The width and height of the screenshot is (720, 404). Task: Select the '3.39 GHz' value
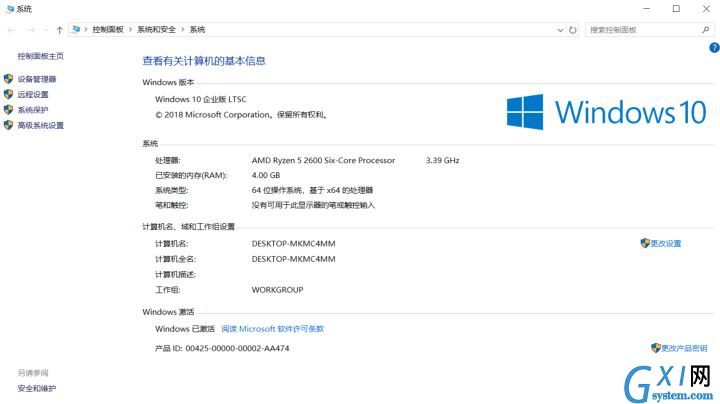[x=443, y=160]
